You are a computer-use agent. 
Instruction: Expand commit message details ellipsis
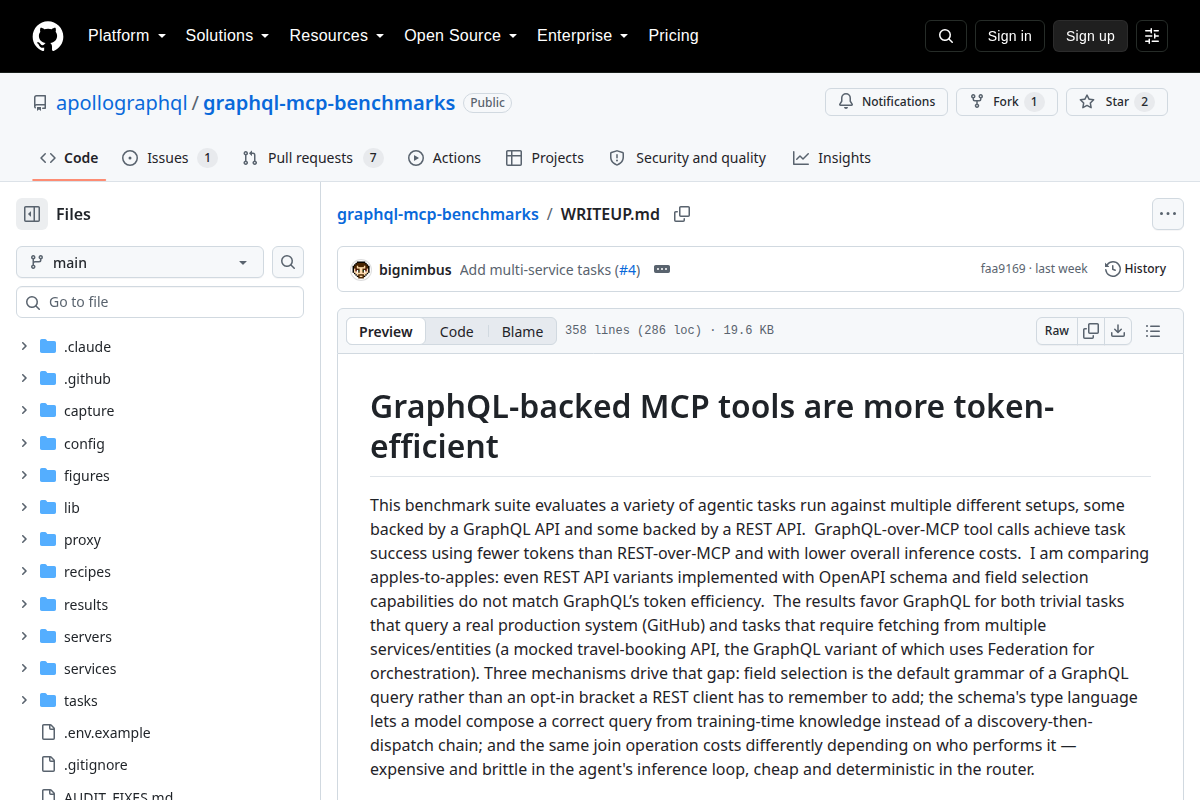[x=661, y=269]
